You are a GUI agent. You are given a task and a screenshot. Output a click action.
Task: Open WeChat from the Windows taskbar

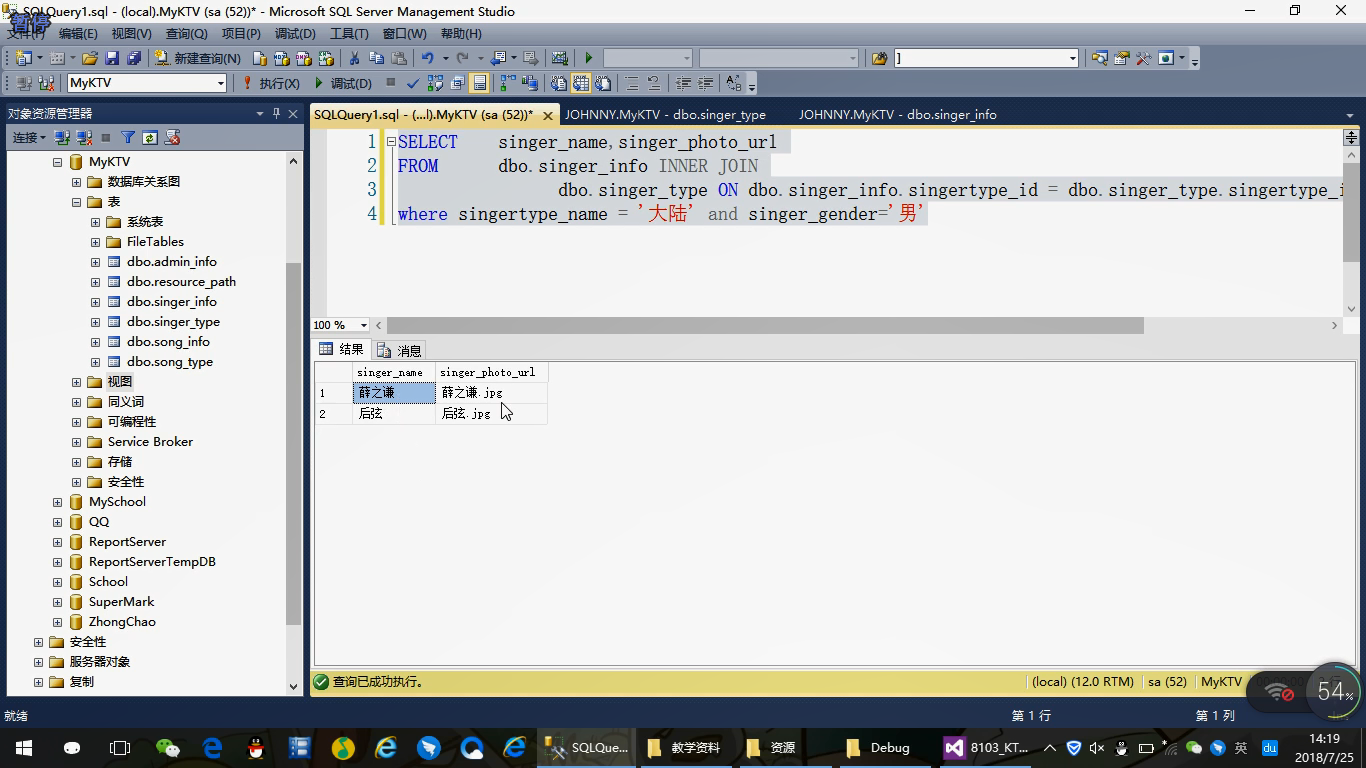click(x=168, y=748)
